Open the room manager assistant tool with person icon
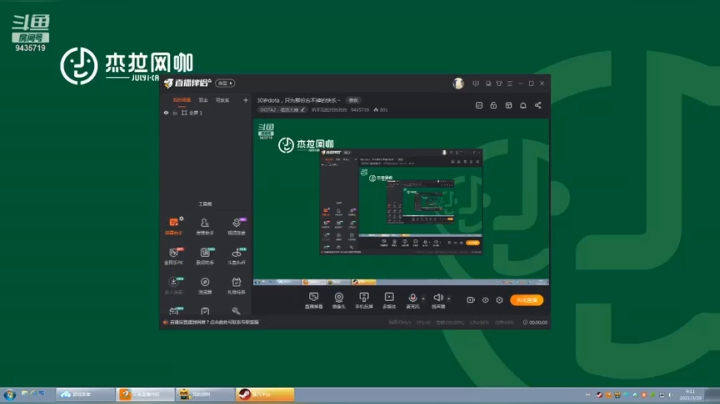 click(205, 226)
